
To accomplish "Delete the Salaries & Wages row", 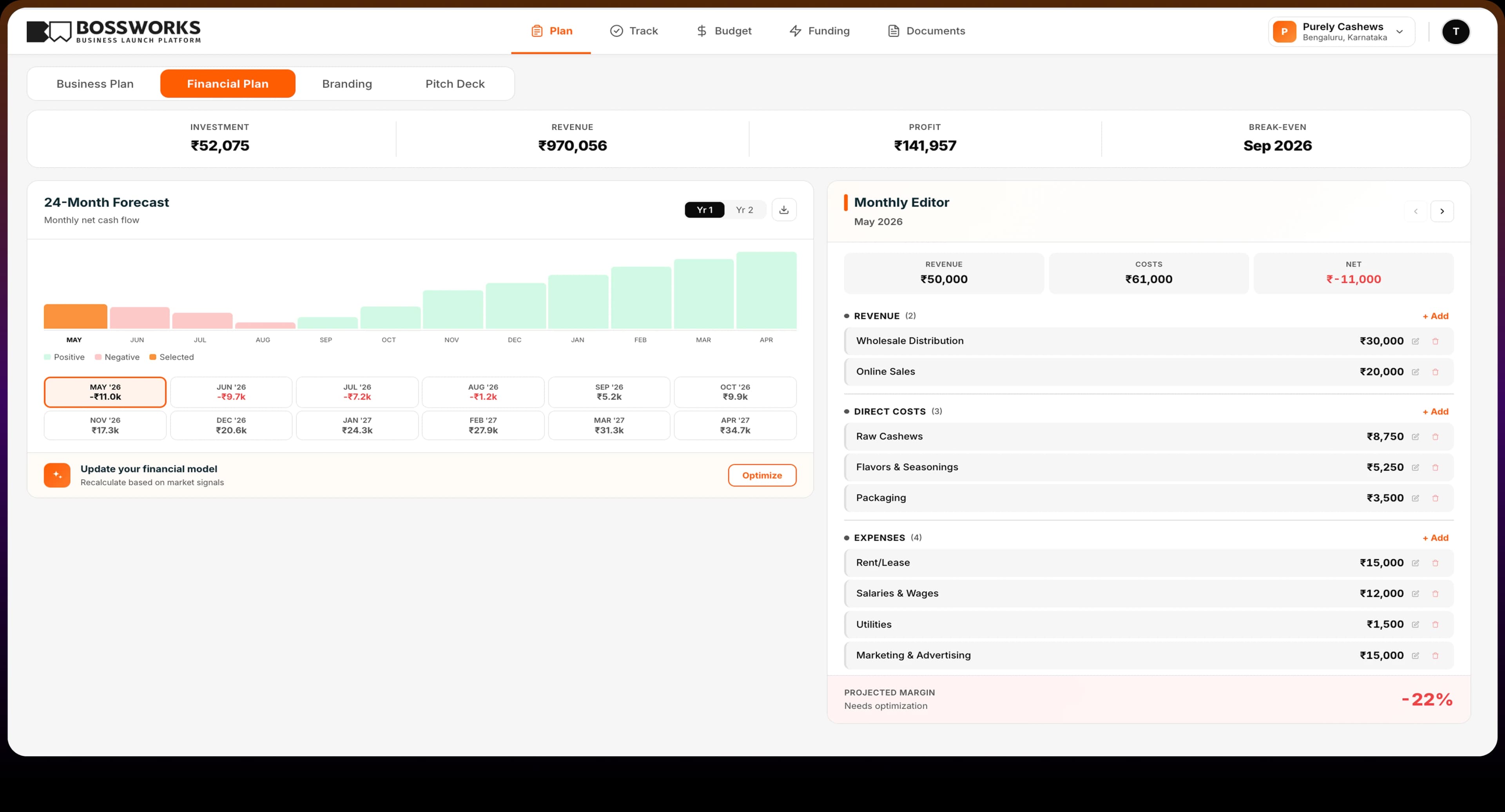I will click(x=1435, y=594).
